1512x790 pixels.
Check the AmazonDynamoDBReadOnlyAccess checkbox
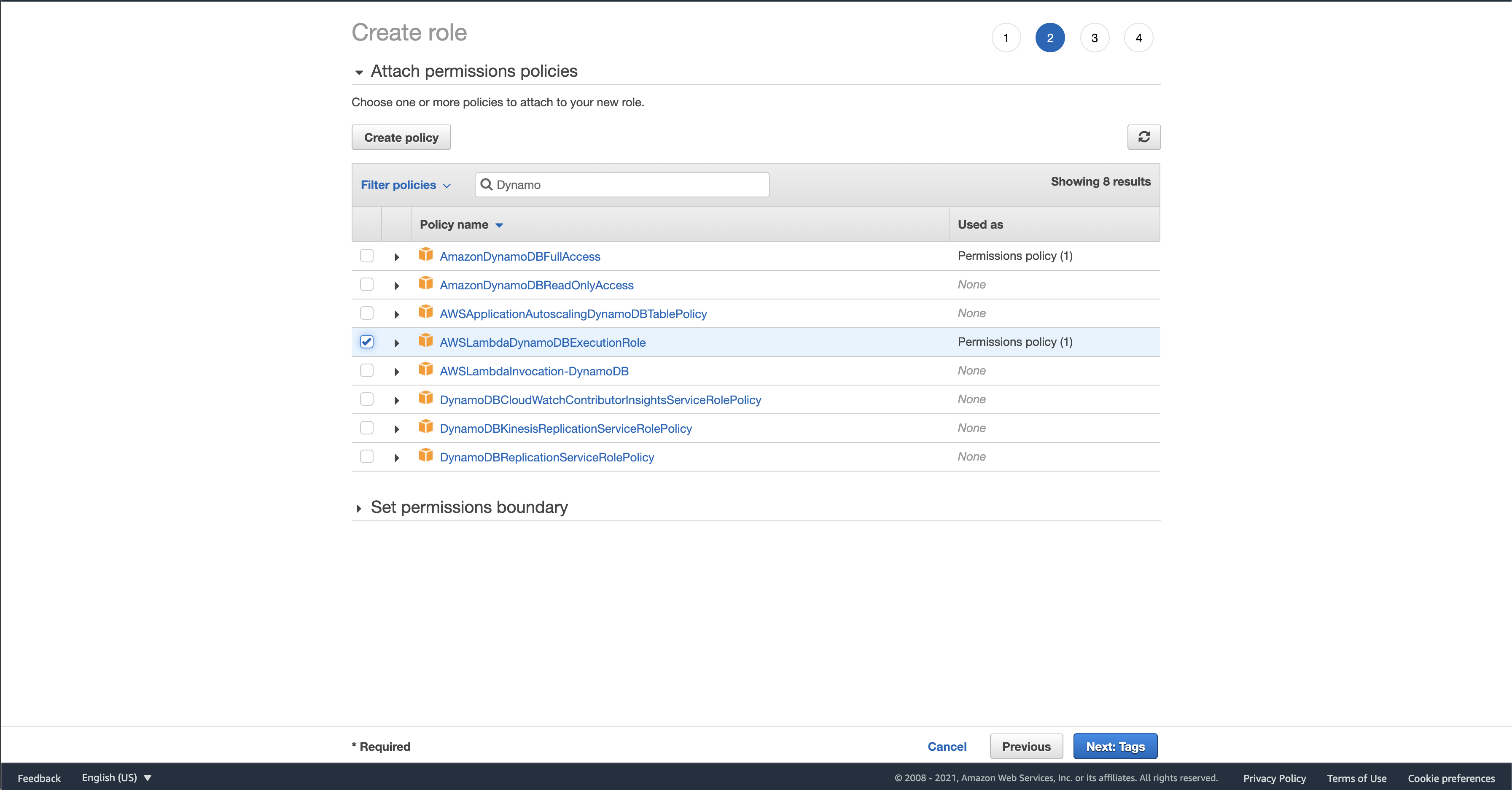pos(367,284)
